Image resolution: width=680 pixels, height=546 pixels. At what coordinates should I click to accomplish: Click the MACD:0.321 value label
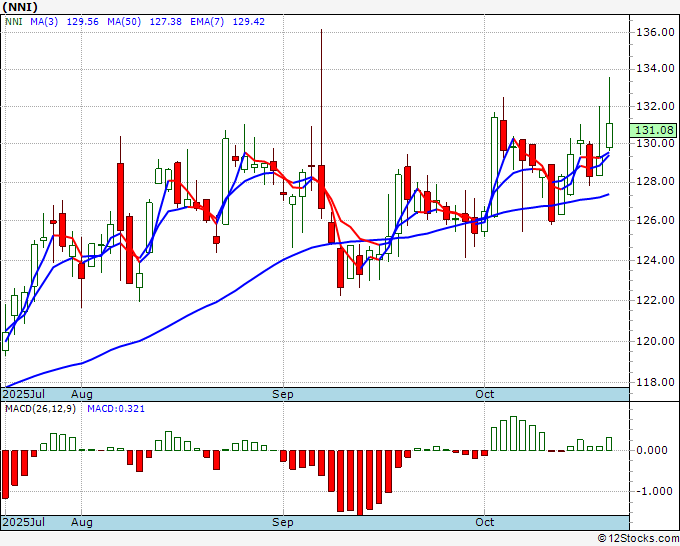pos(116,409)
